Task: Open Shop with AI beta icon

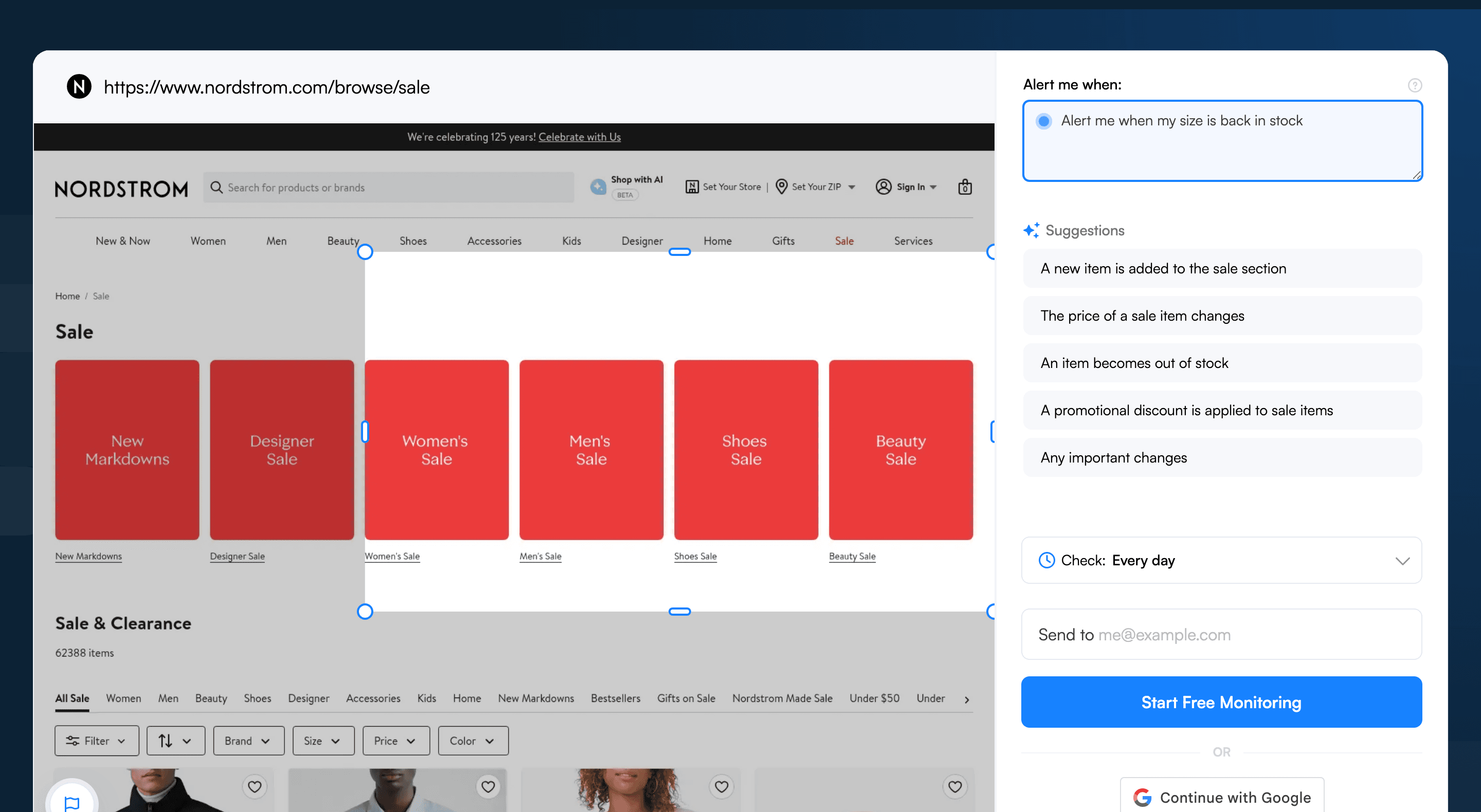Action: pos(598,187)
